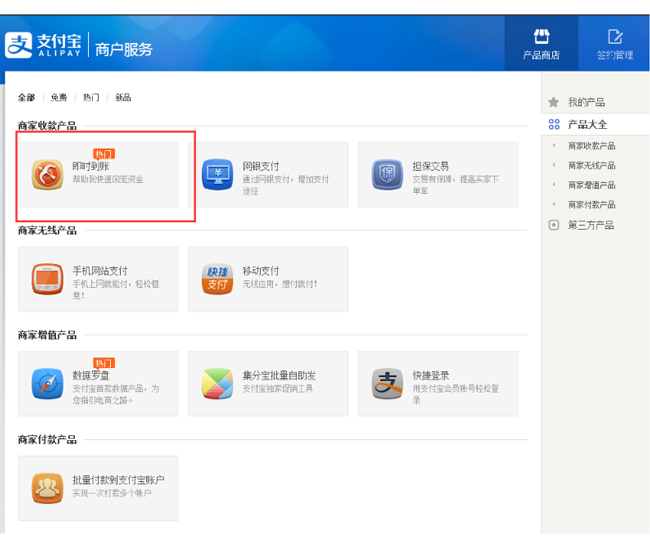Viewport: 650px width, 547px height.
Task: Click the arrow beside sidebar 商家收款产品
Action: [554, 145]
